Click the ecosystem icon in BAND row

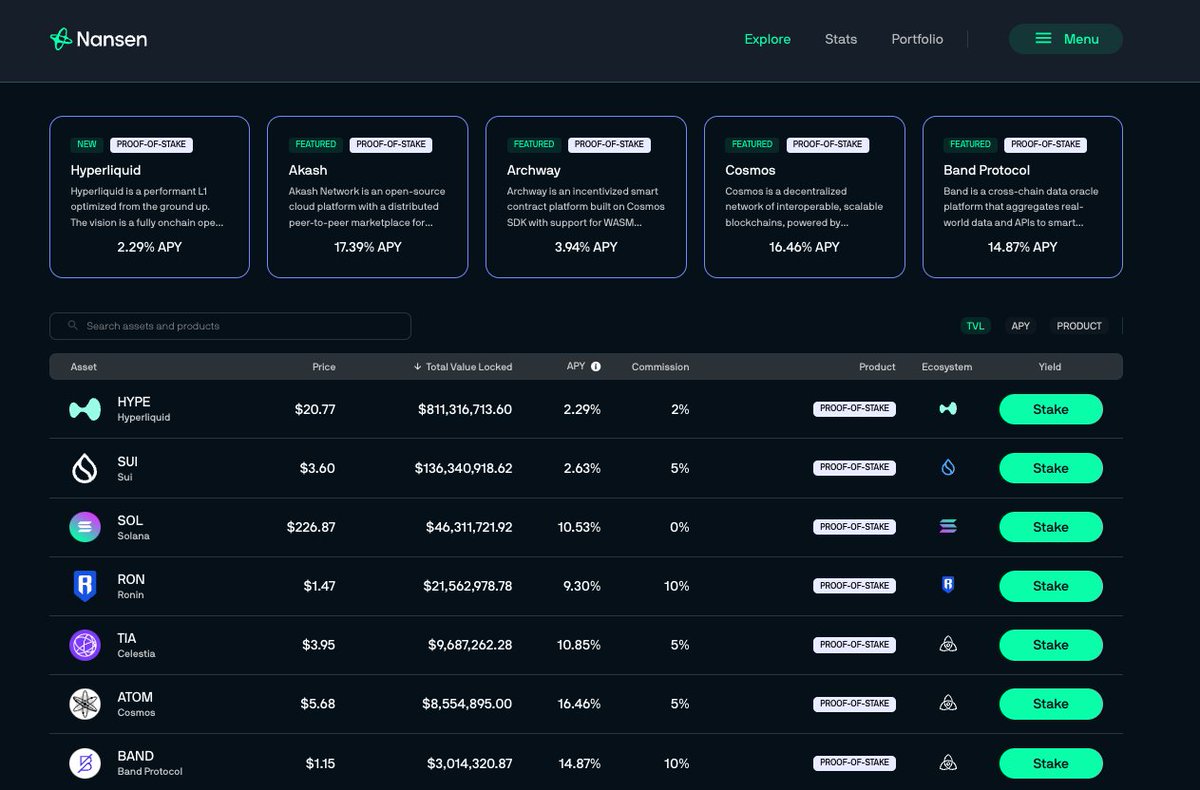948,763
